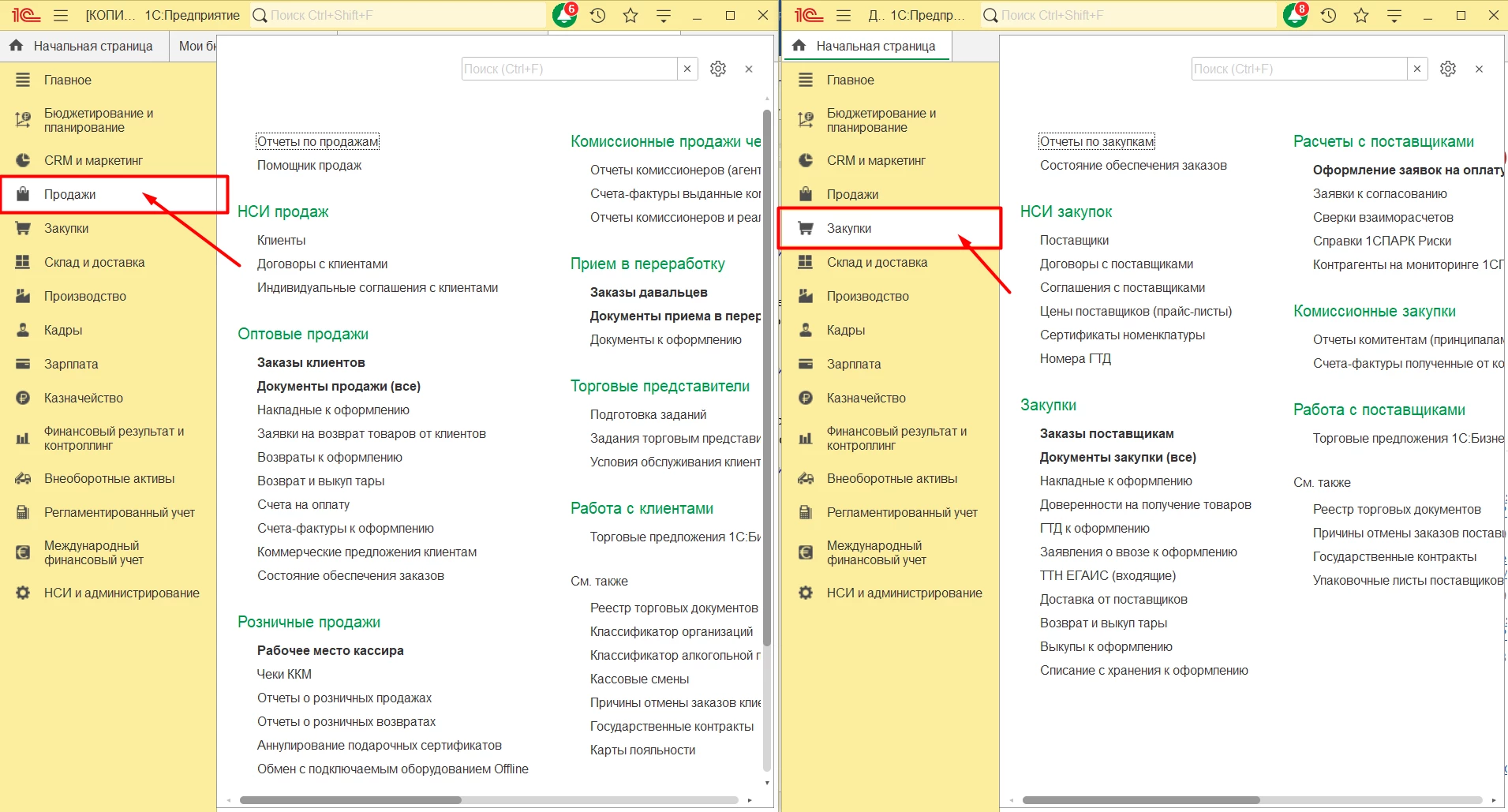Open Производство section in left window

tap(108, 296)
